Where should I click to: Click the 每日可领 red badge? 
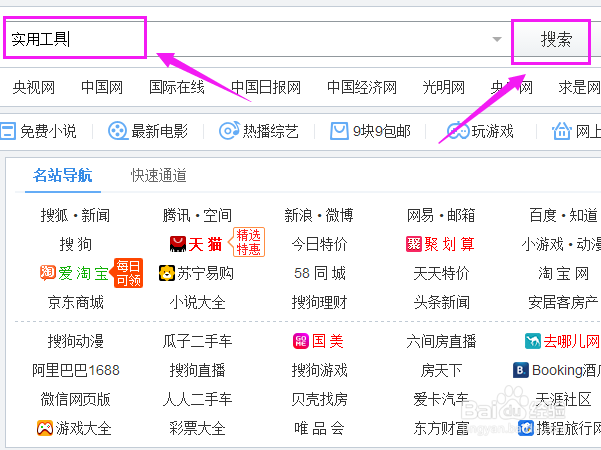pos(127,273)
